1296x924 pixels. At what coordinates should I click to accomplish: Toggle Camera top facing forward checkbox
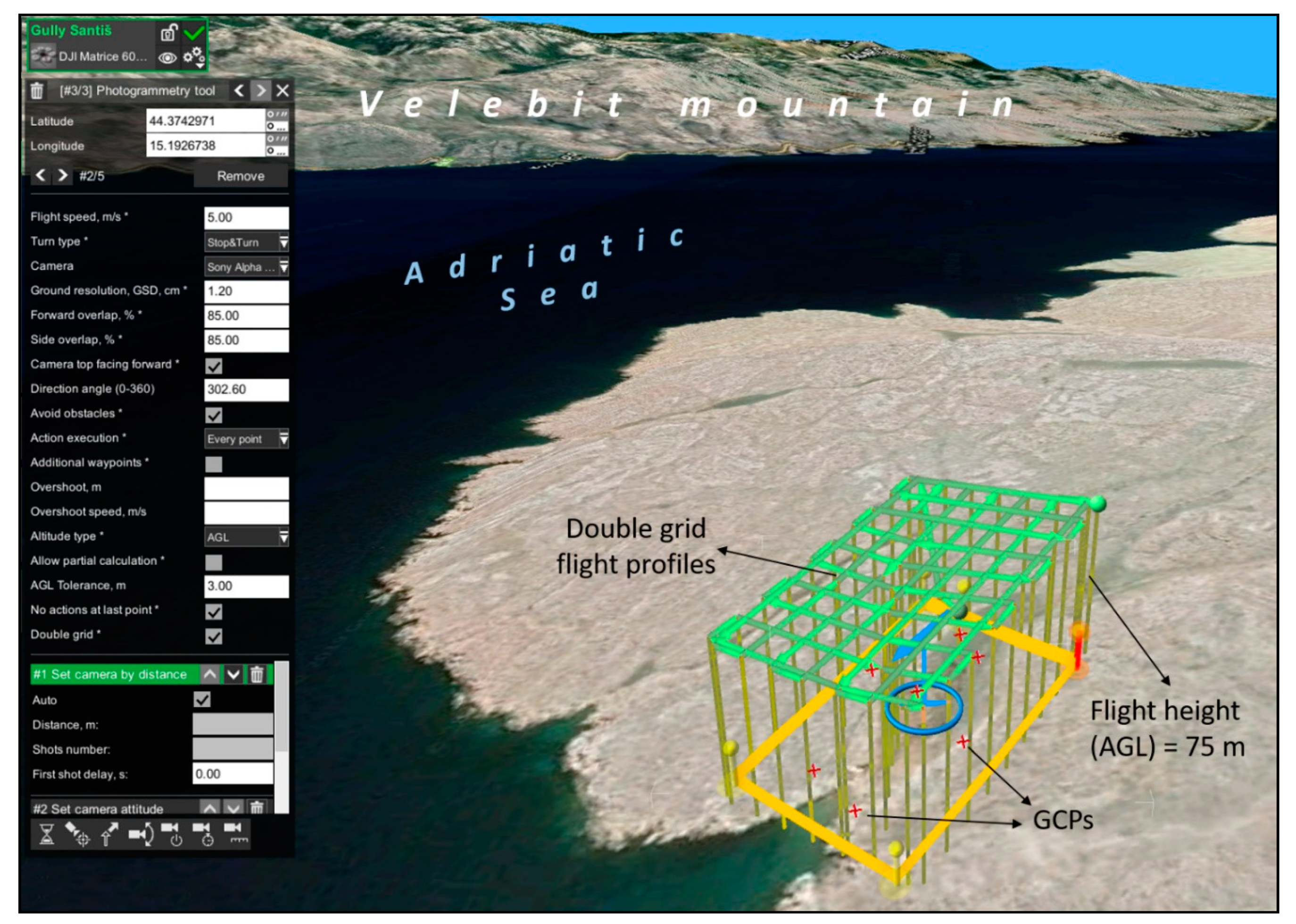214,366
